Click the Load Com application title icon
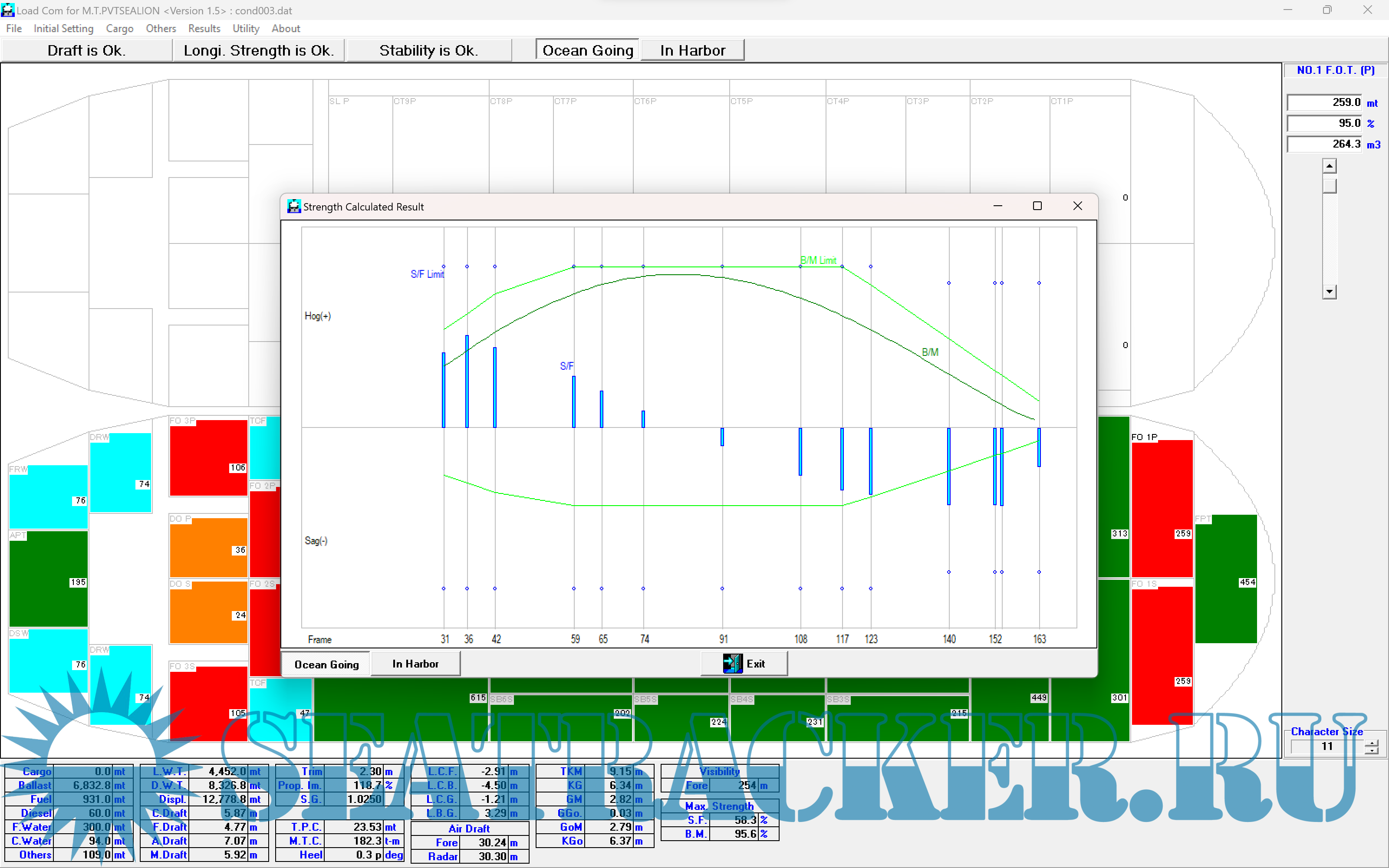 (7, 10)
